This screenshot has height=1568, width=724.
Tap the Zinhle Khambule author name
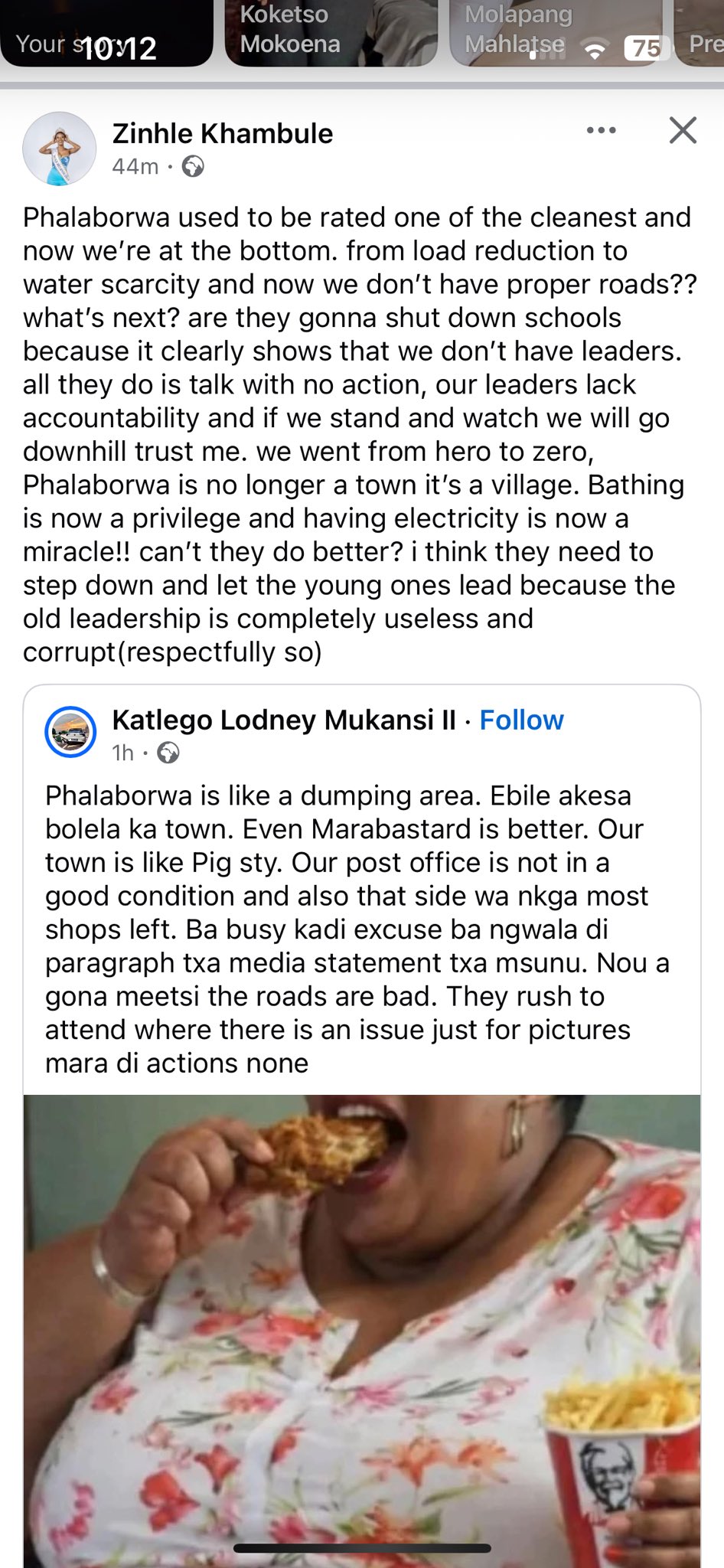pyautogui.click(x=222, y=134)
